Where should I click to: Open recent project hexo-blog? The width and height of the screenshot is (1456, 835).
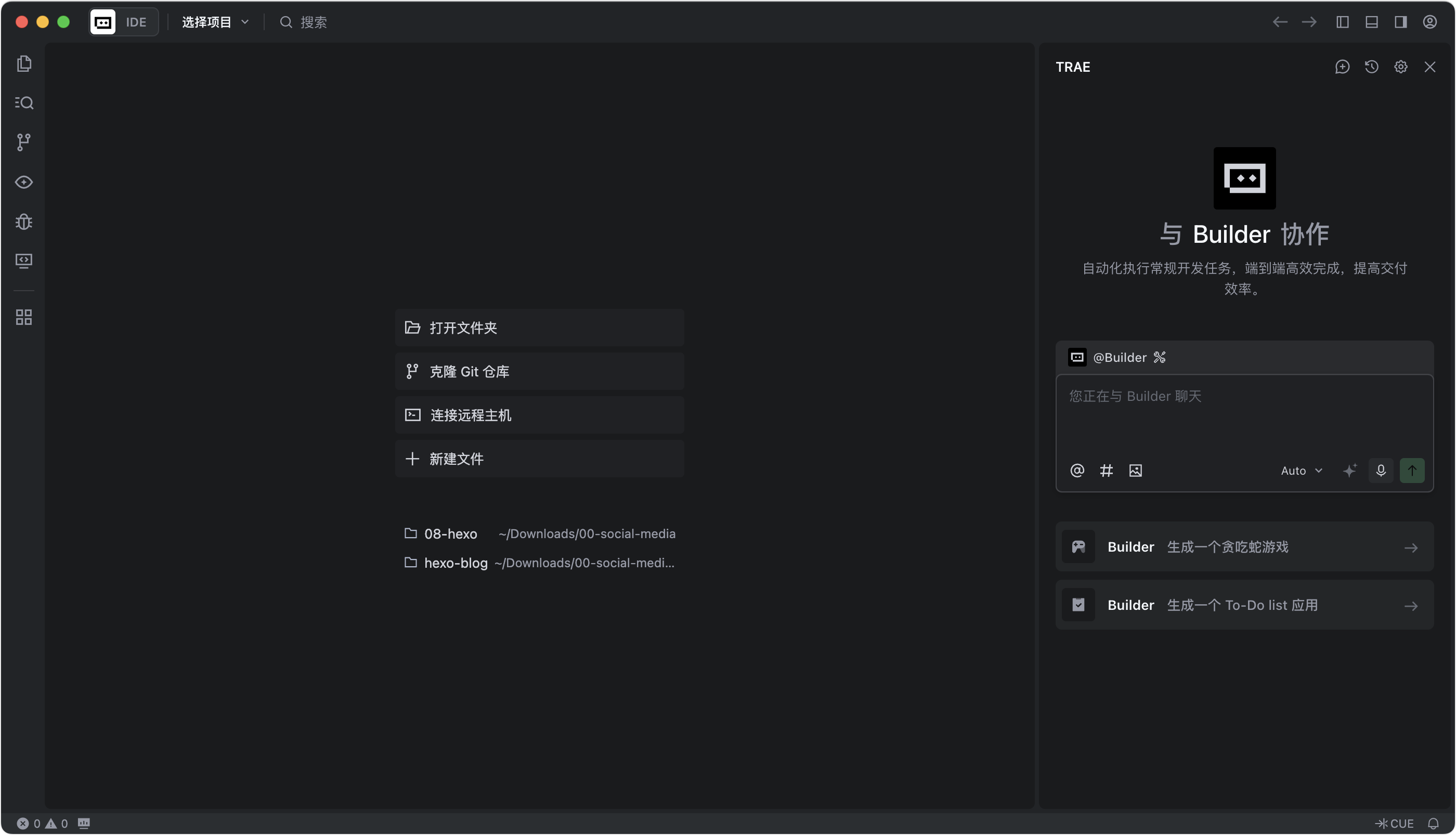coord(456,563)
